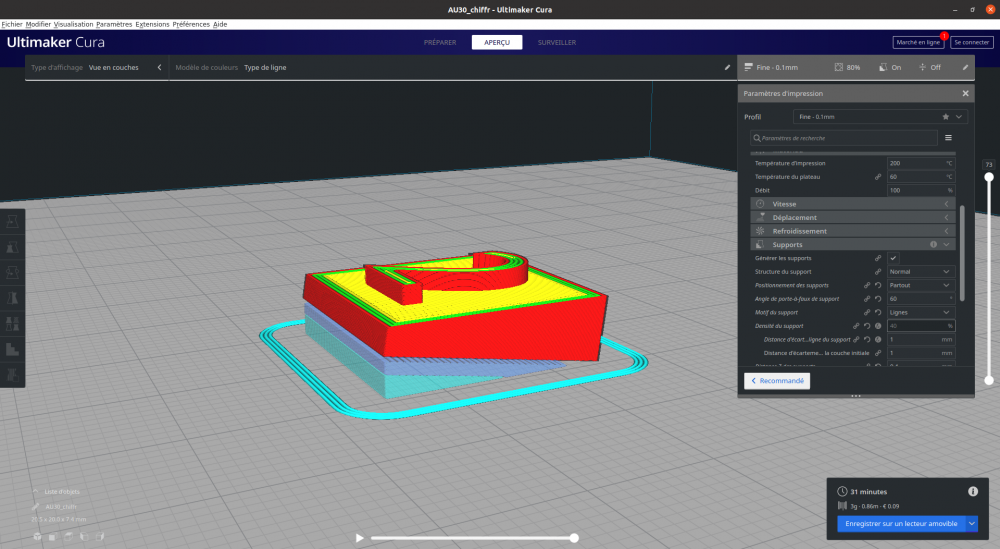1000x549 pixels.
Task: Click Se connecter button
Action: pyautogui.click(x=971, y=42)
